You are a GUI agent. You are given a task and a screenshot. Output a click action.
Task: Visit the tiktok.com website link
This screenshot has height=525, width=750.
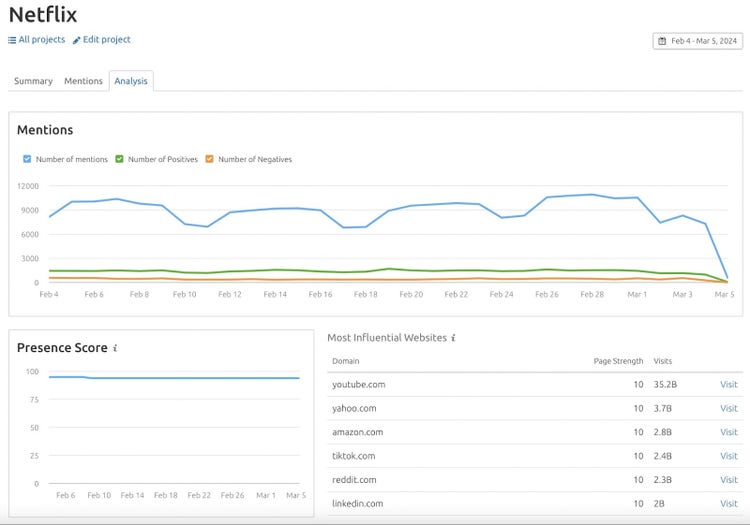pyautogui.click(x=728, y=456)
